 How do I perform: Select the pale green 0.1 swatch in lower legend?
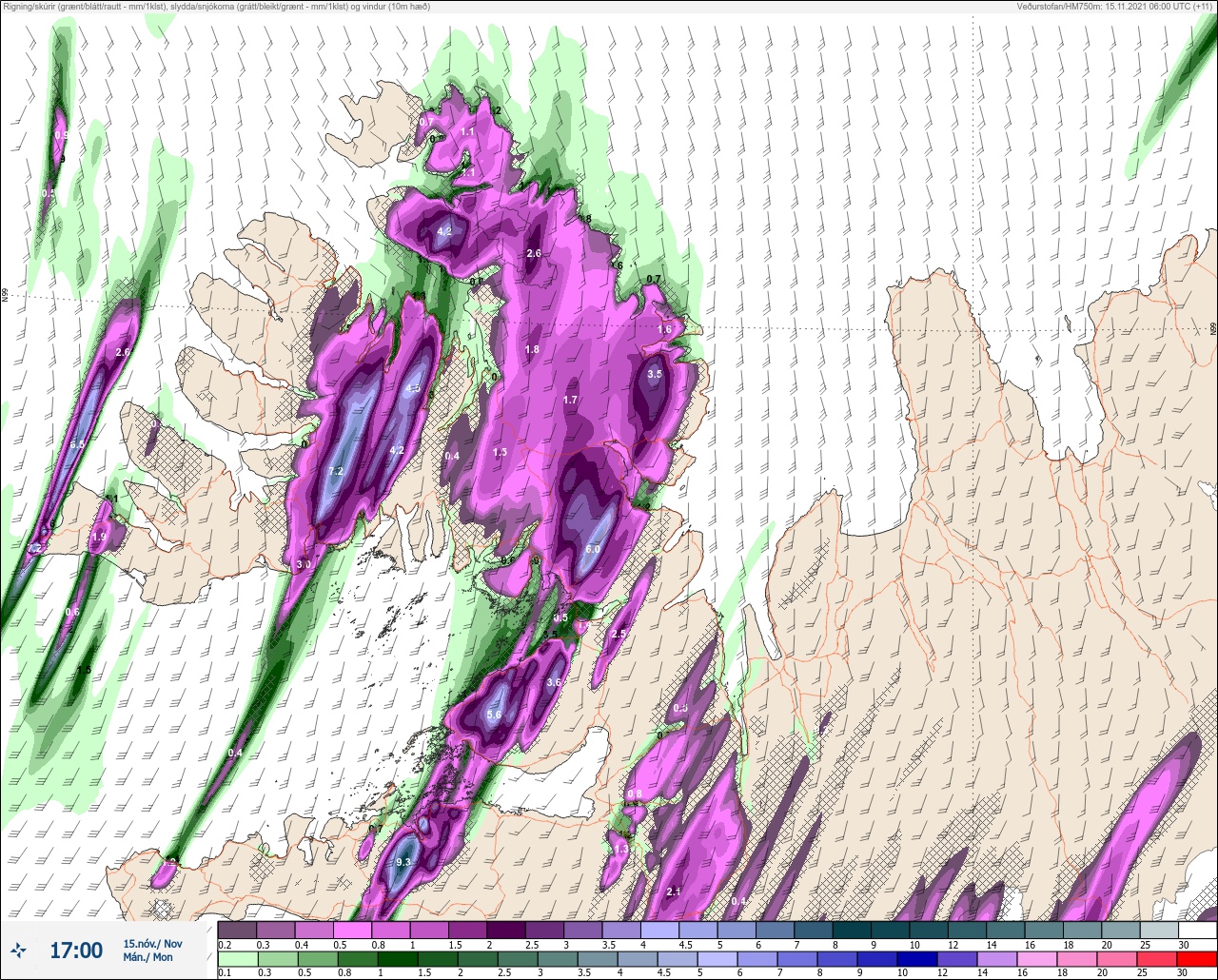click(237, 958)
